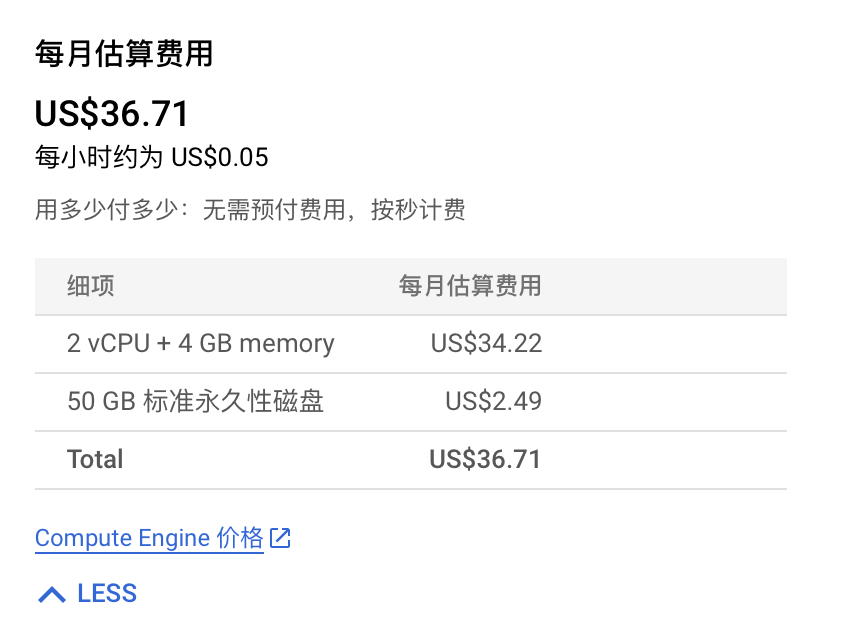Screen dimensions: 846x634
Task: Click the 每小时约为 US$0.05 hourly rate text
Action: click(x=152, y=157)
